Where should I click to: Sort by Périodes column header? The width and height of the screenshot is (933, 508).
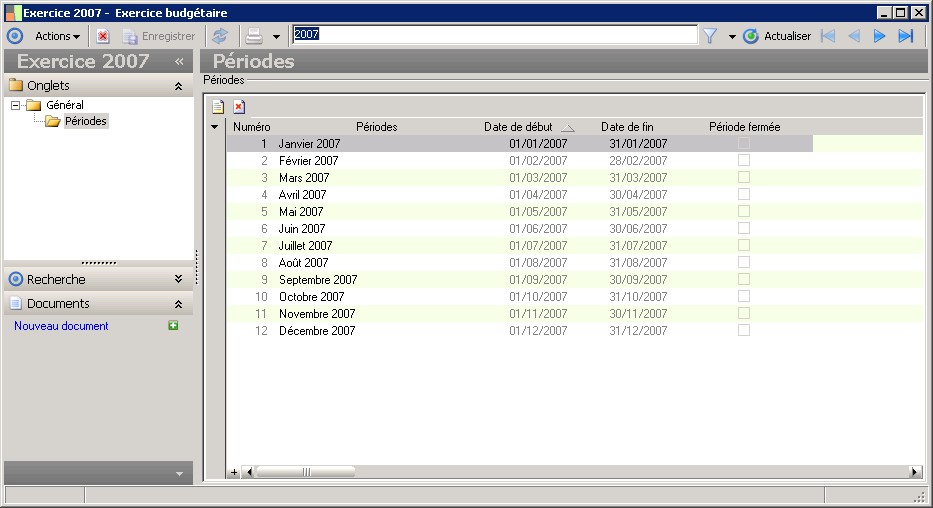(x=377, y=127)
